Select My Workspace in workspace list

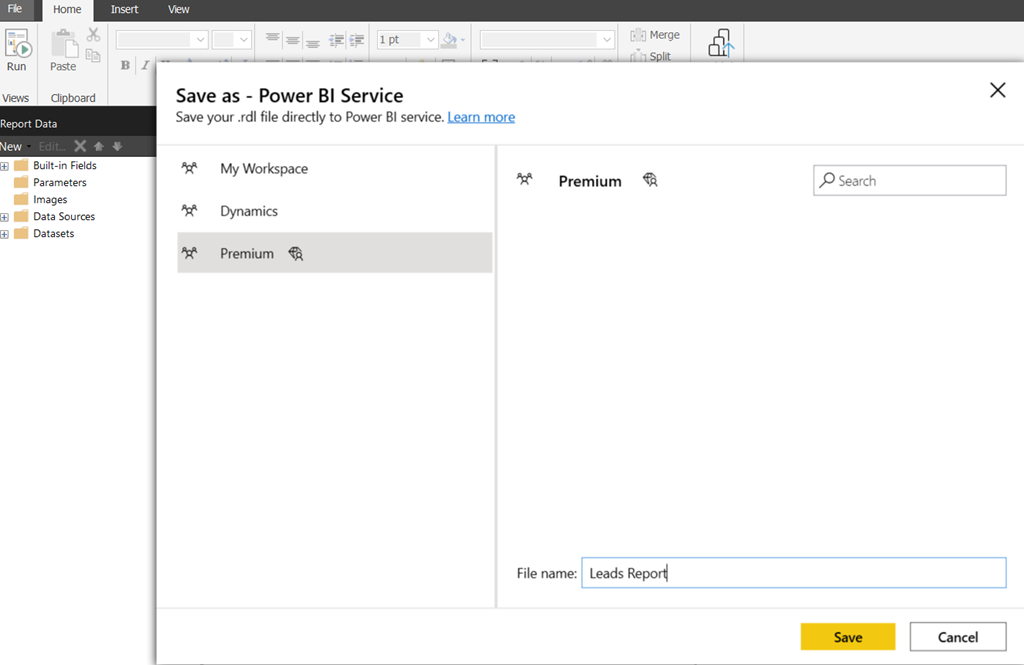pyautogui.click(x=334, y=169)
